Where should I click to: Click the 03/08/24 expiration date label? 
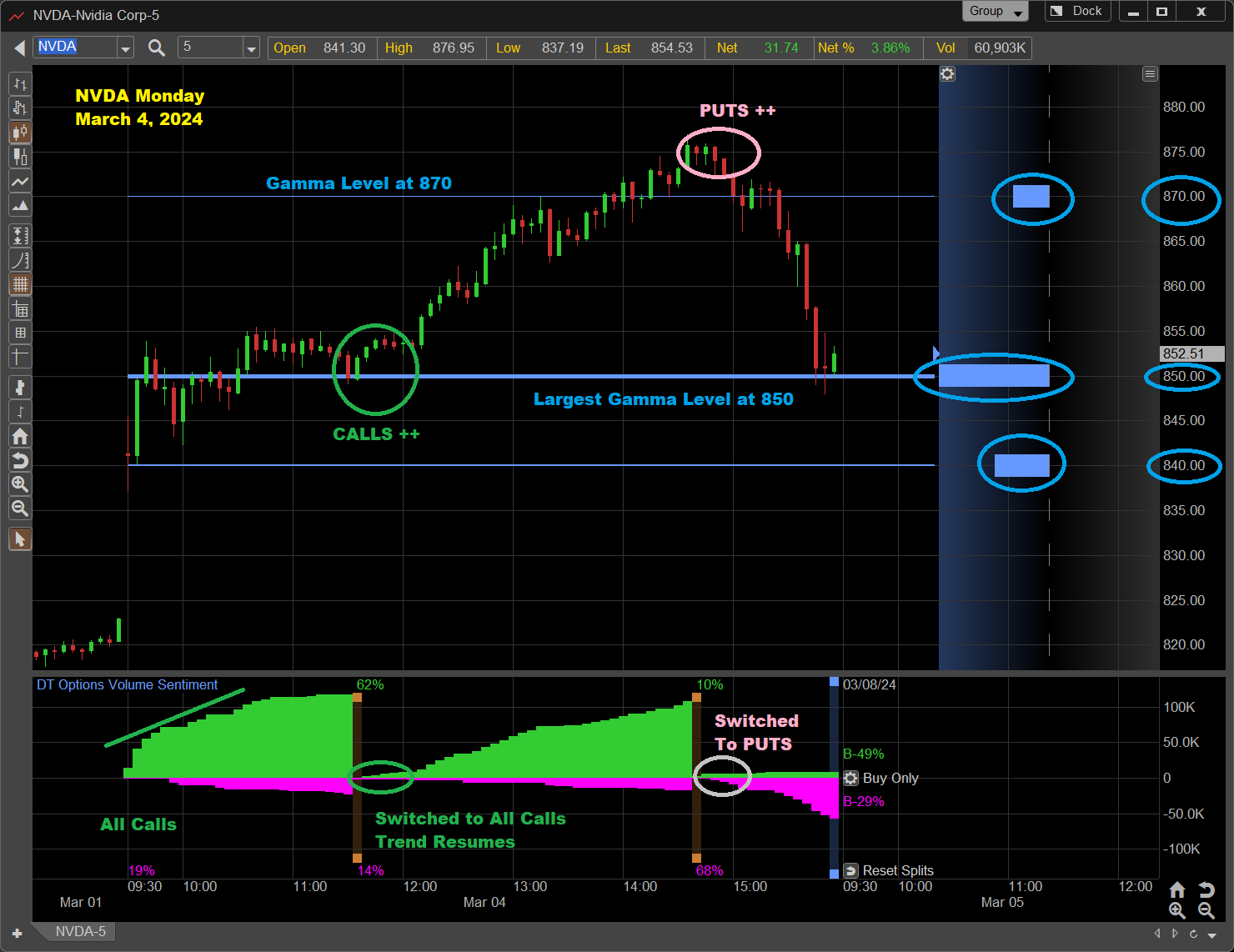[870, 684]
